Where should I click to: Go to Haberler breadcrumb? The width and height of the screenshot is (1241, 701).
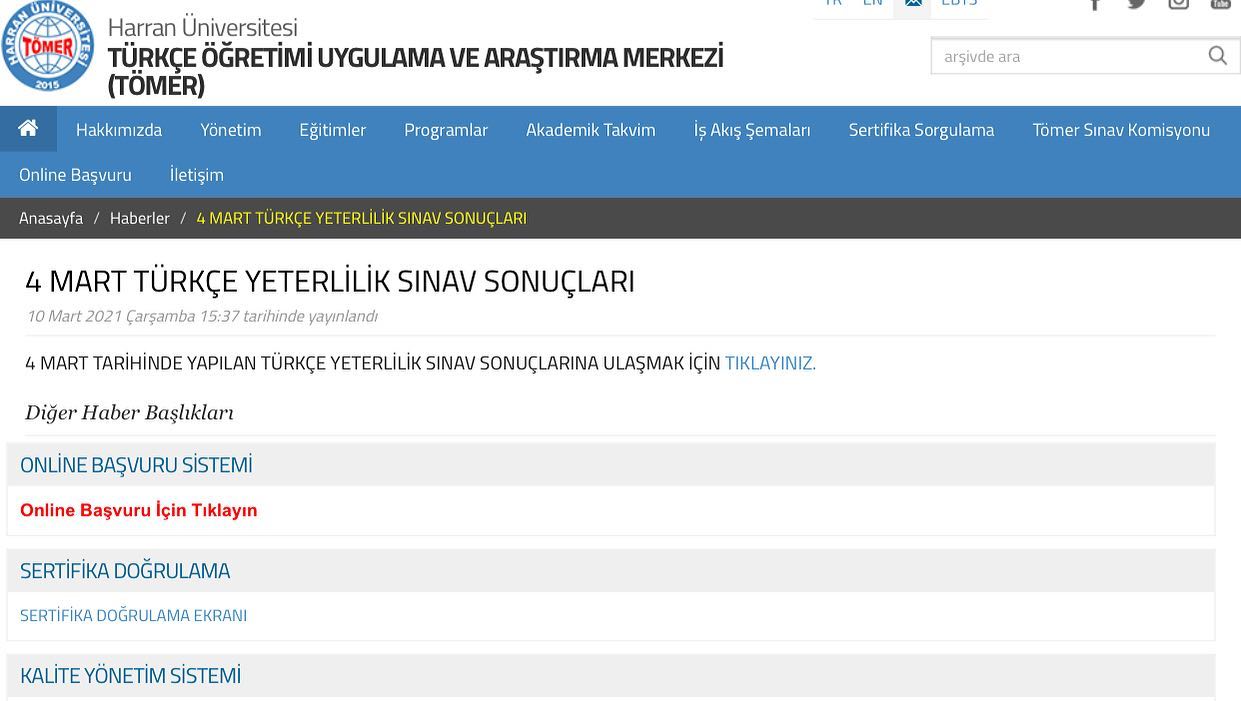click(x=139, y=218)
